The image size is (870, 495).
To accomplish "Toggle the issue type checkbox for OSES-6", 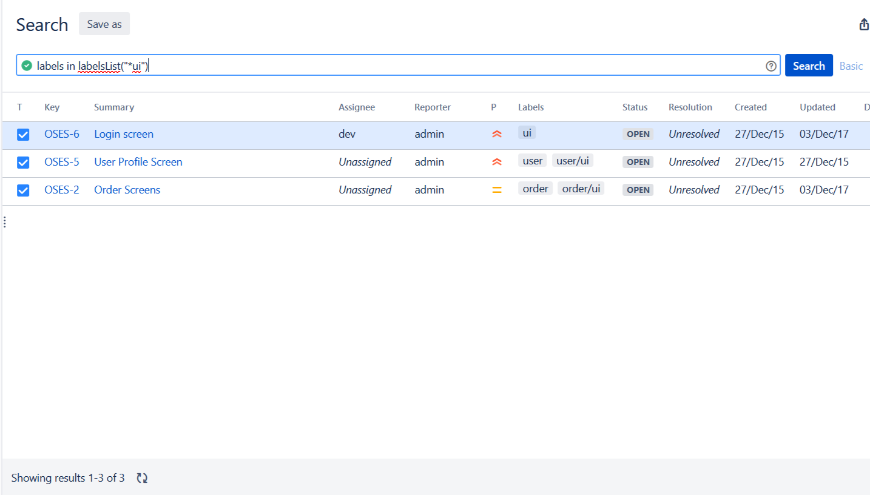I will pos(23,134).
